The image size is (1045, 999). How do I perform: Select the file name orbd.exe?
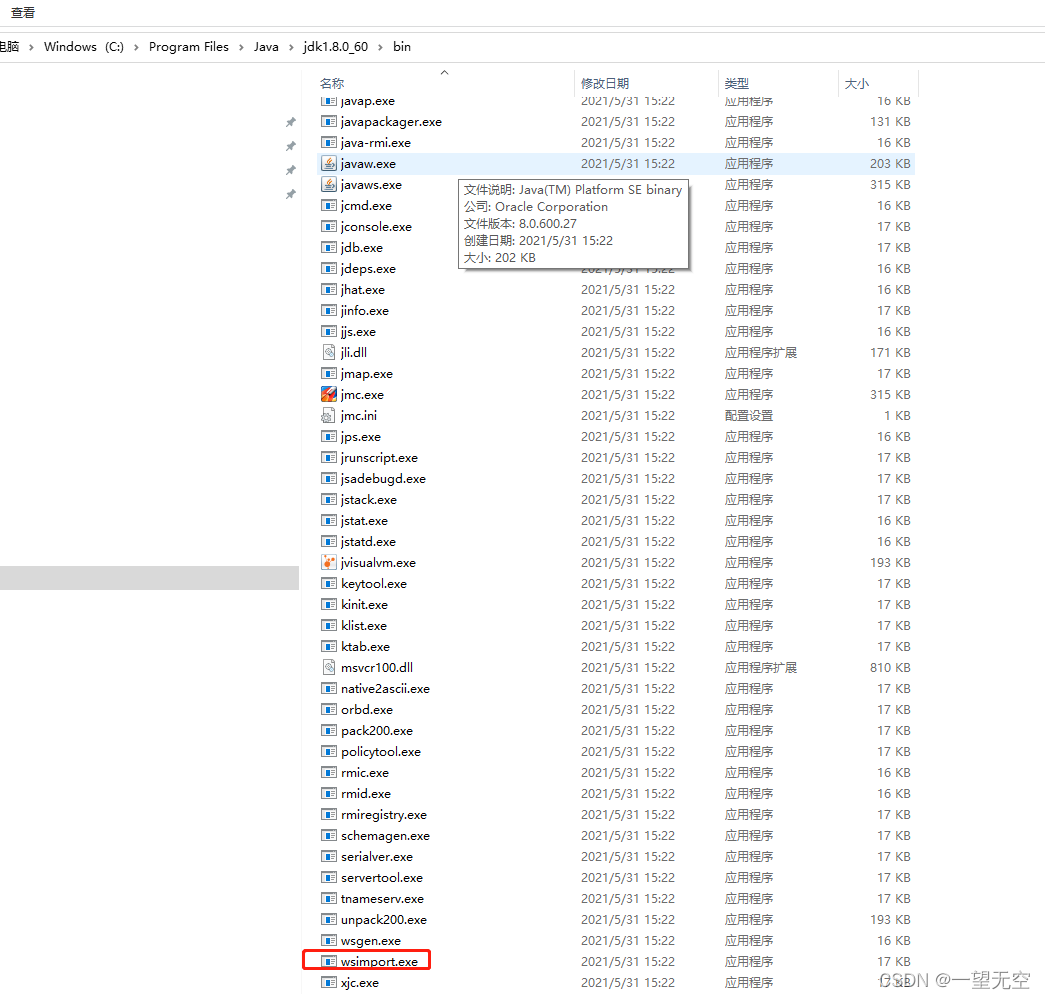367,710
